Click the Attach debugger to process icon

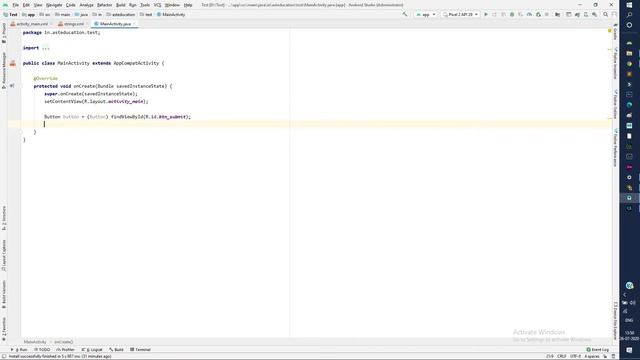(538, 14)
